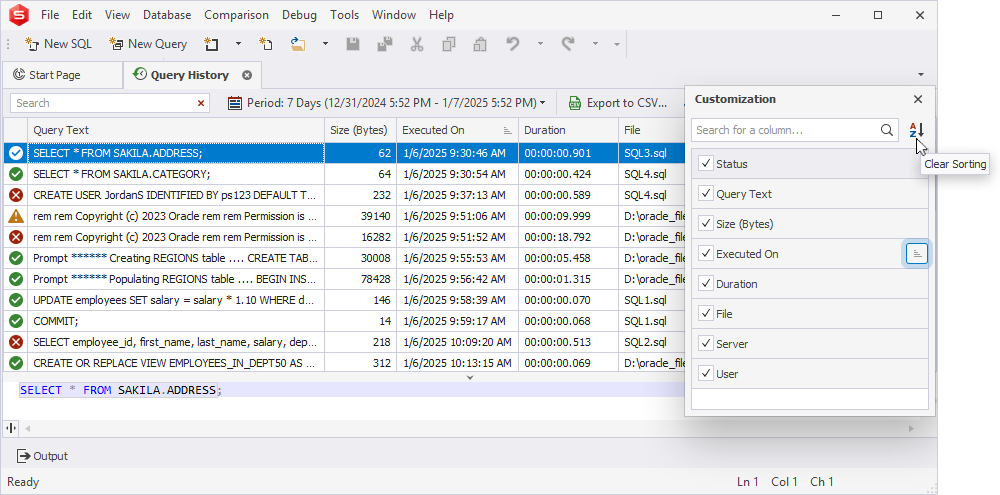Collapse the results grid with chevron
This screenshot has width=1000, height=495.
[x=470, y=378]
